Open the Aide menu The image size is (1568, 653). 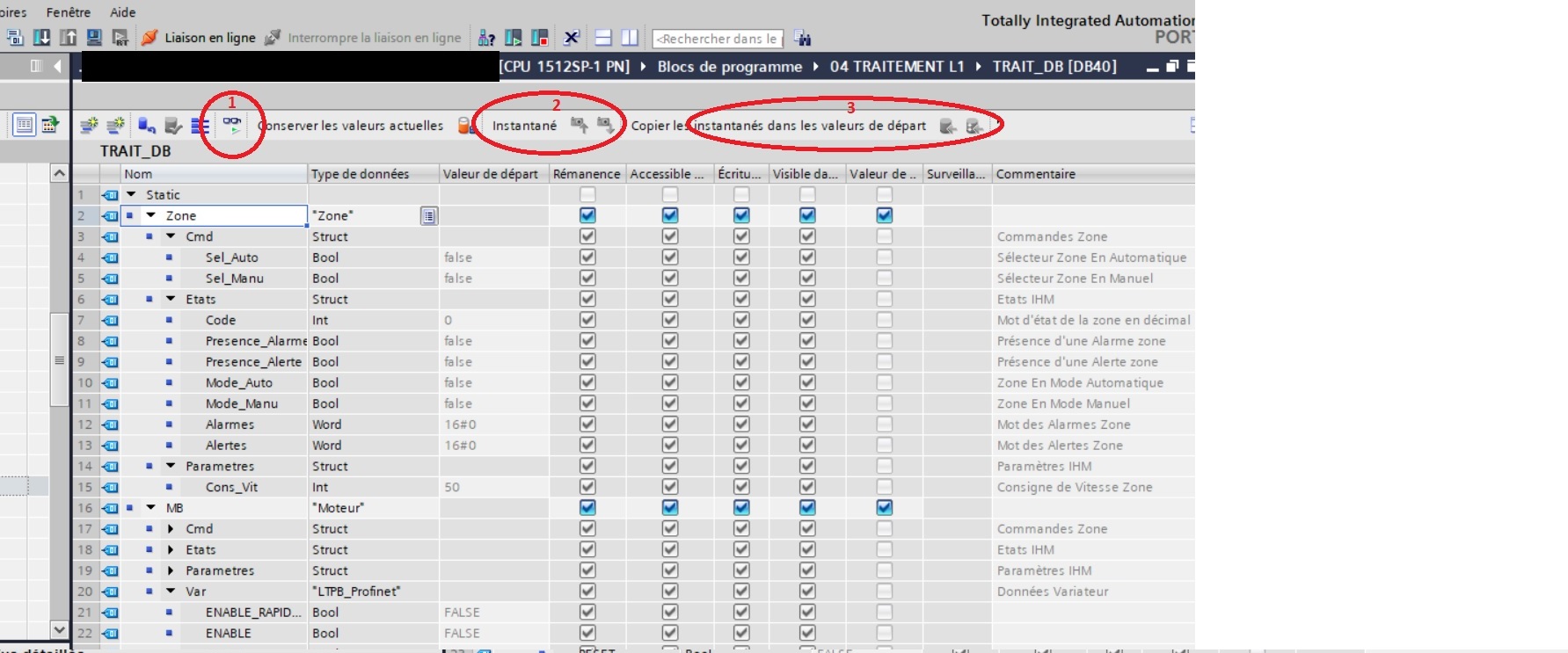pos(123,12)
